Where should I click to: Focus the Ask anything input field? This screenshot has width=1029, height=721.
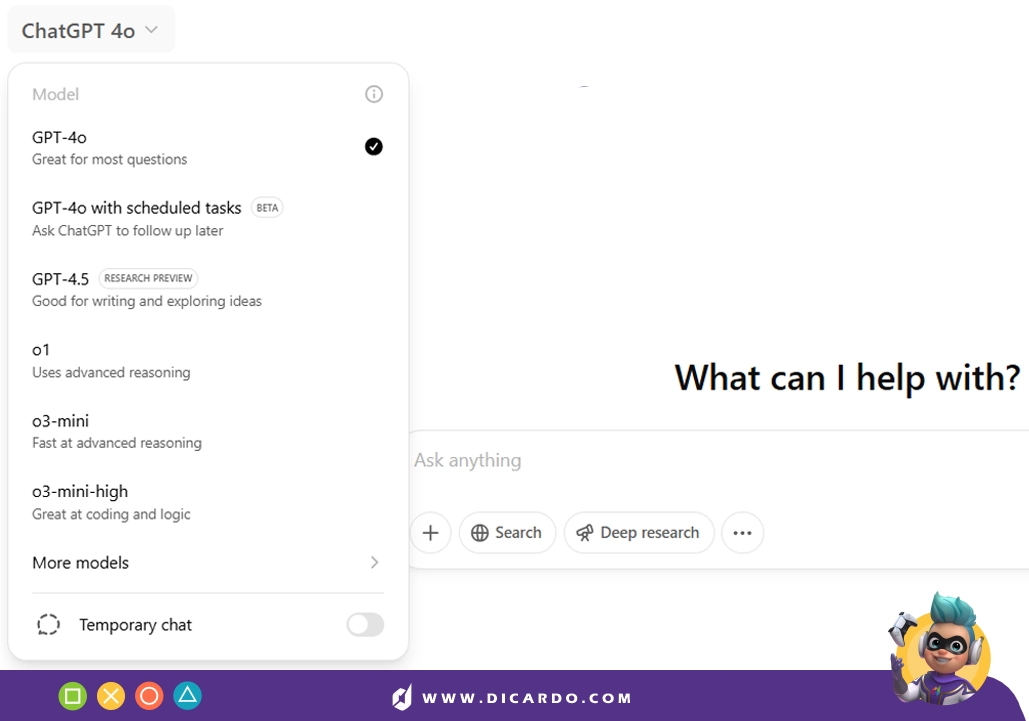[x=719, y=460]
